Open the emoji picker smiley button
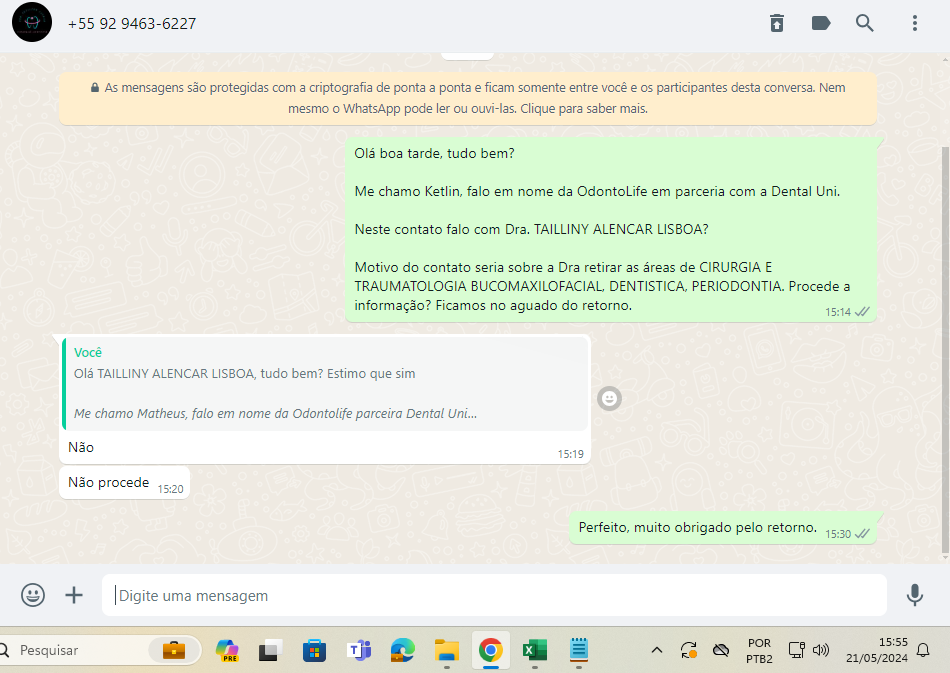 click(33, 595)
